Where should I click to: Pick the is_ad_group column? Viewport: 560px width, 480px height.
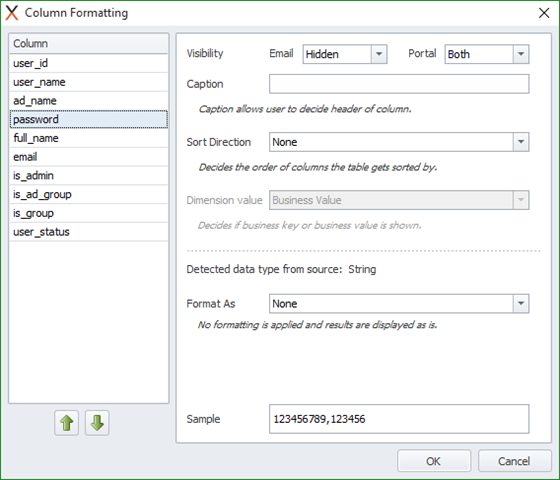coord(89,194)
